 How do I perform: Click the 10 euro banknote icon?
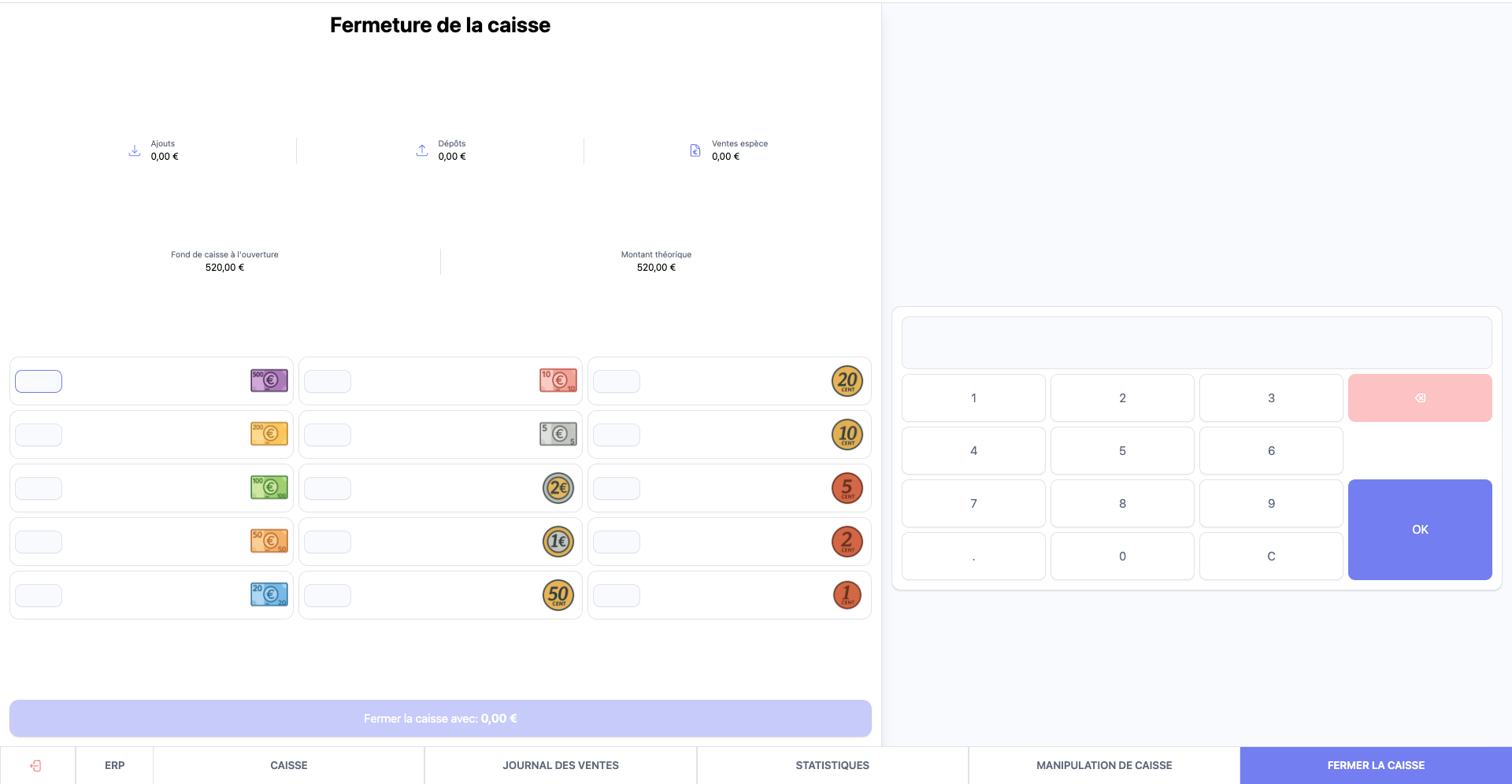(558, 381)
